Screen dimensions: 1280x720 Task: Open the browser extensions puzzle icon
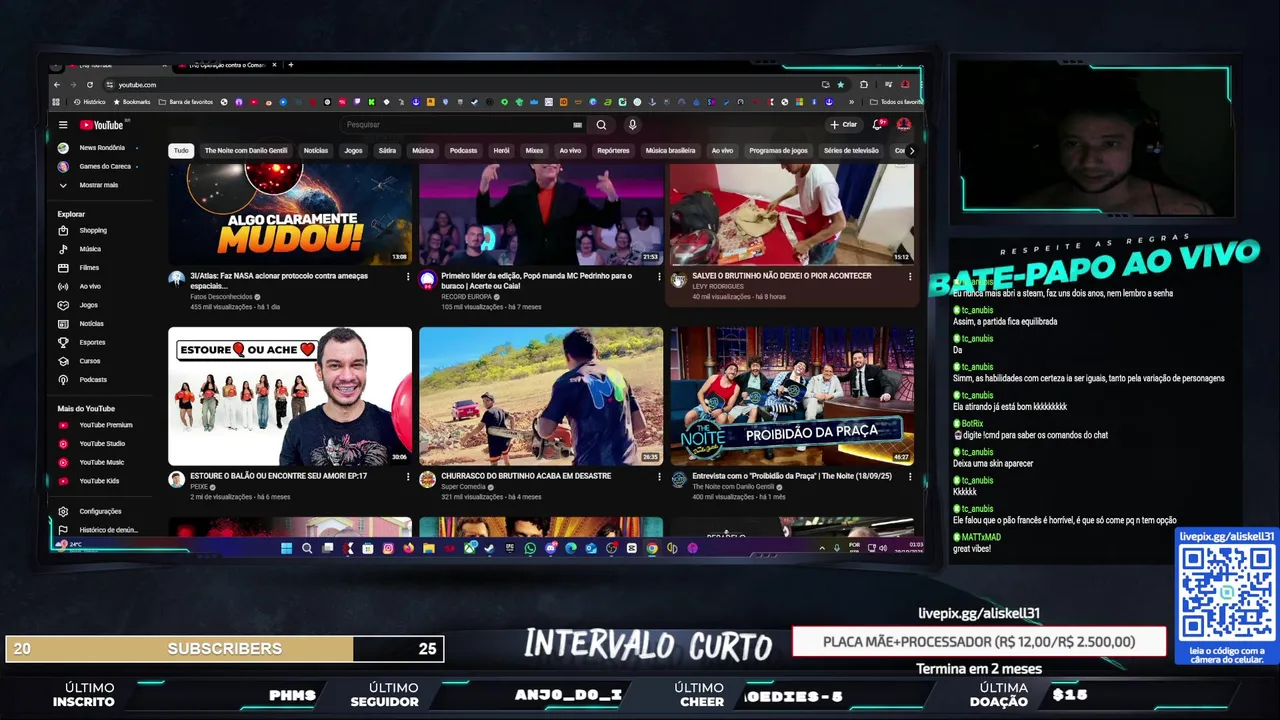click(x=864, y=85)
